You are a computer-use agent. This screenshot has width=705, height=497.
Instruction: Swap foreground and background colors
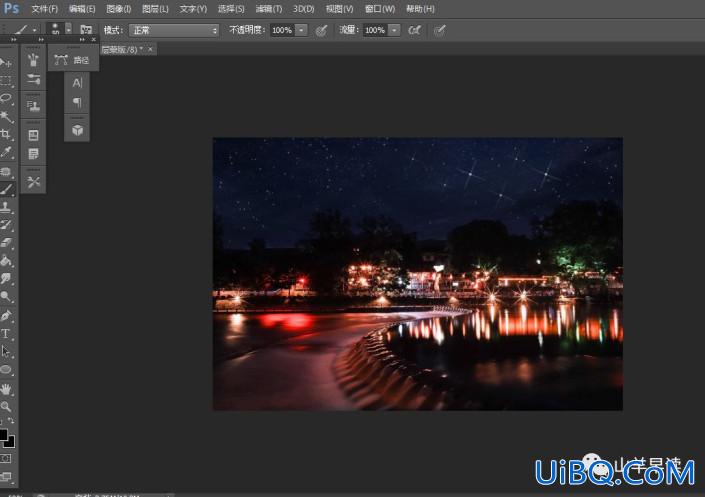pyautogui.click(x=11, y=421)
